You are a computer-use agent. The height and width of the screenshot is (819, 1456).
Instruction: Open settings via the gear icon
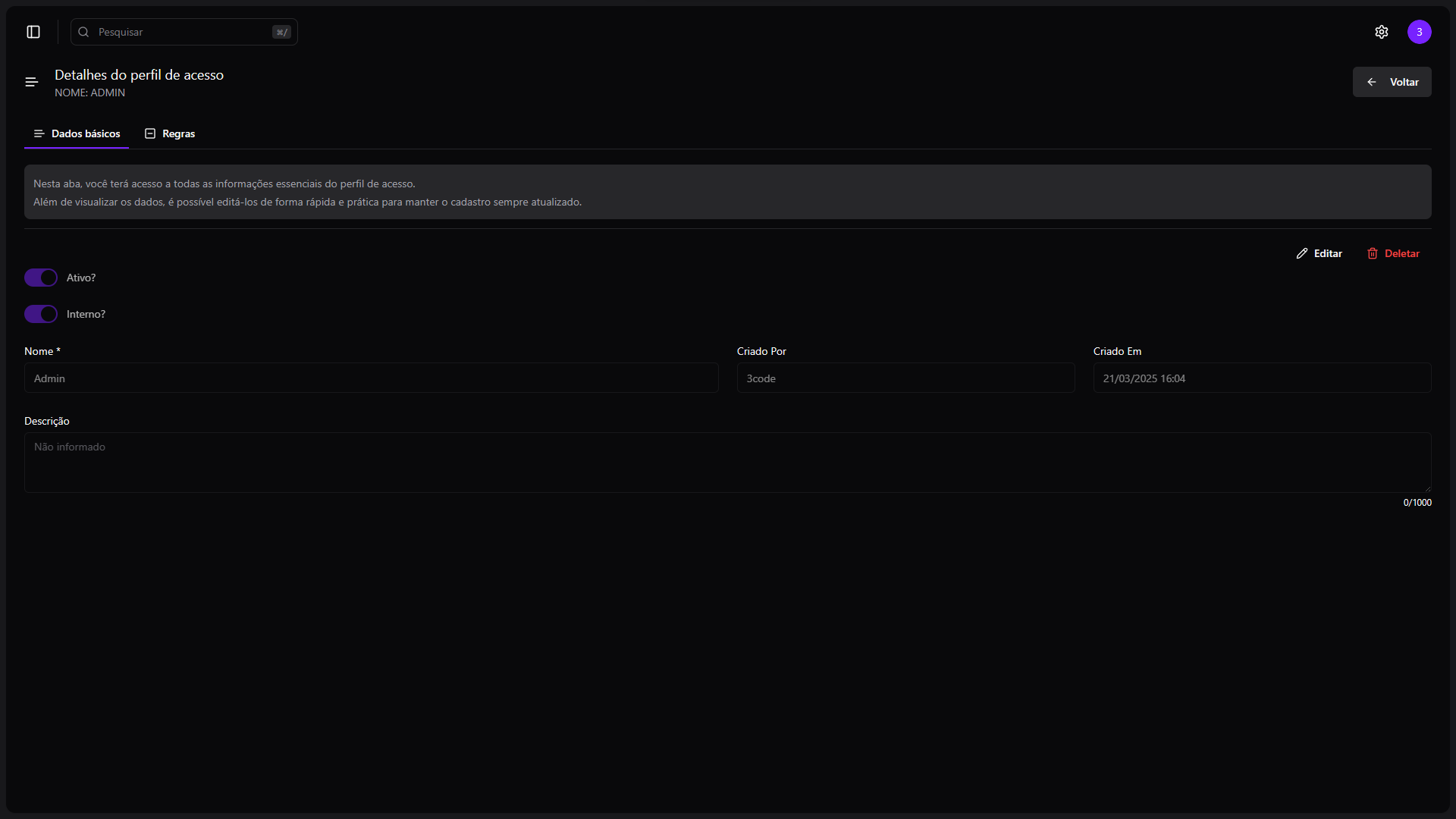click(1382, 32)
